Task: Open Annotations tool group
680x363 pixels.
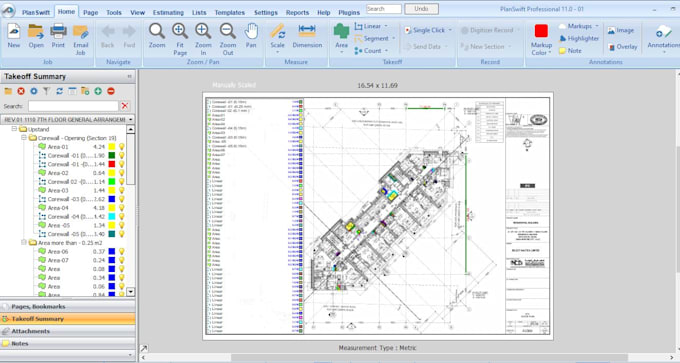Action: coord(664,38)
